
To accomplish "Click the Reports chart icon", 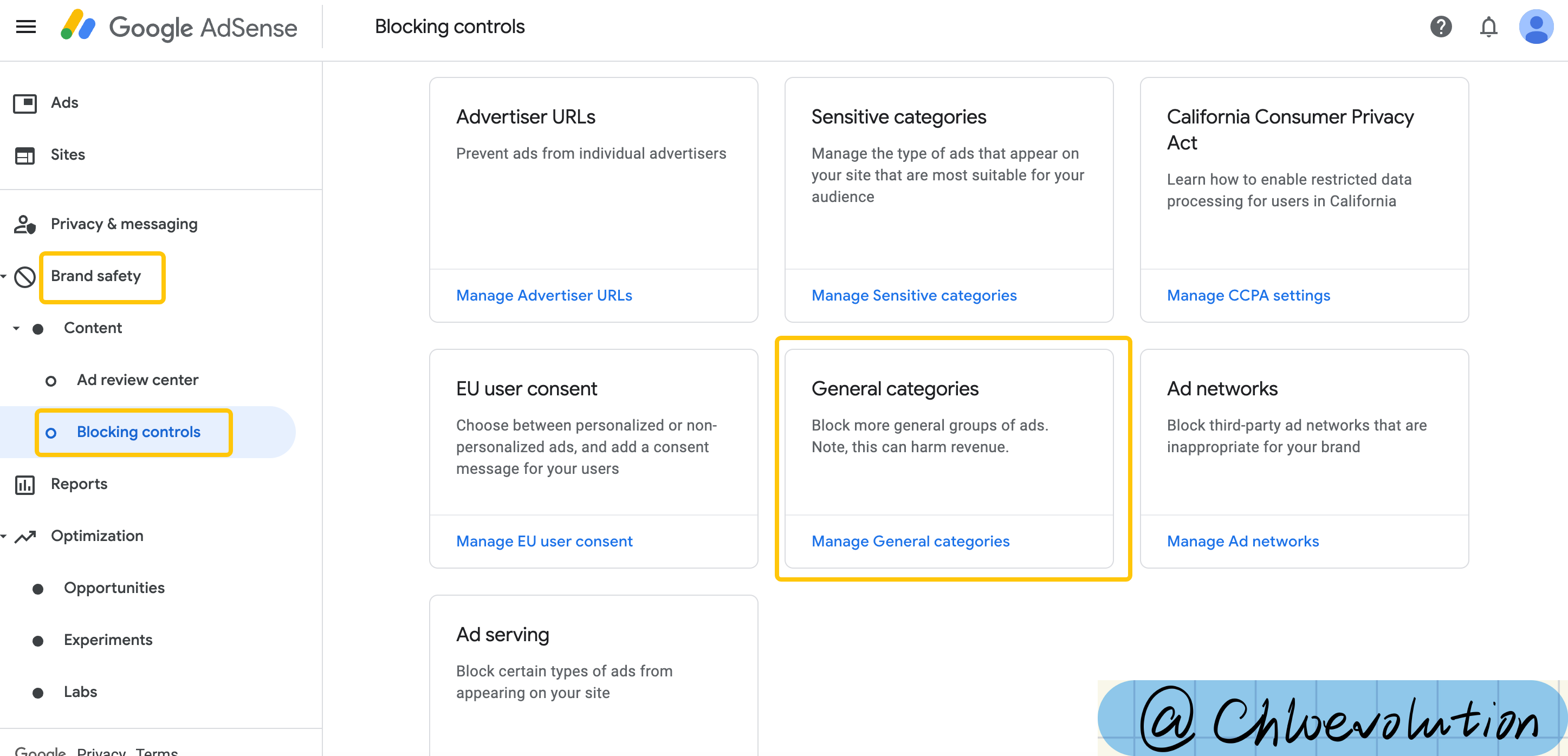I will point(25,485).
